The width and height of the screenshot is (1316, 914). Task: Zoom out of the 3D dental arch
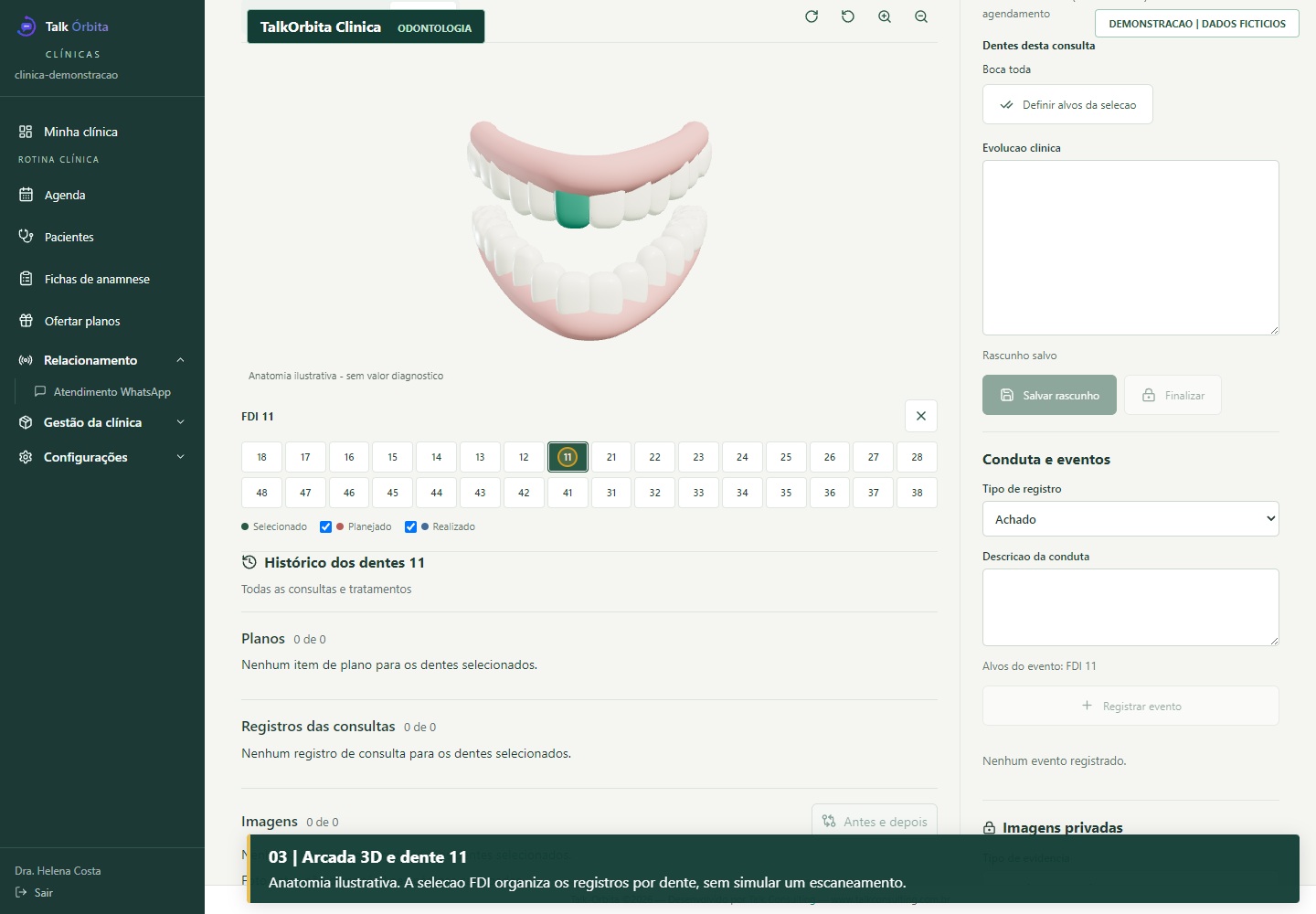coord(921,16)
